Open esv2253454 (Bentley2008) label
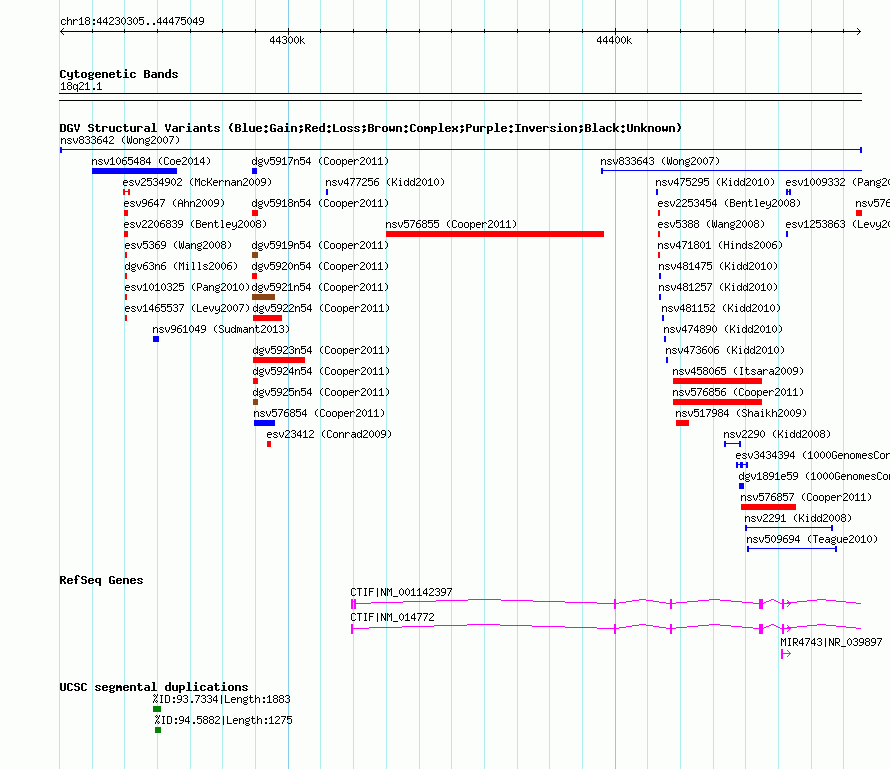Screen dimensions: 890x769 [729, 203]
